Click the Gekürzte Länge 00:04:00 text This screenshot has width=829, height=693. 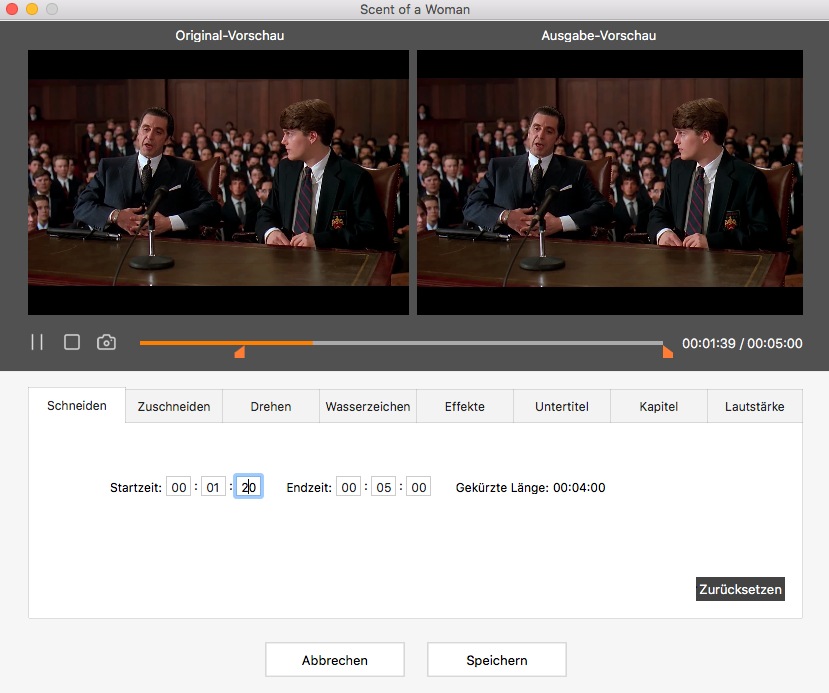[530, 487]
